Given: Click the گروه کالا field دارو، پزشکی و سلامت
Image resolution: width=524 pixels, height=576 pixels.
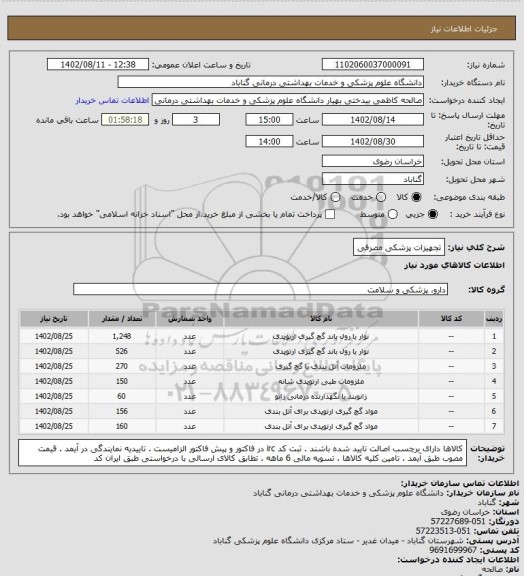Looking at the screenshot, I should tap(260, 289).
